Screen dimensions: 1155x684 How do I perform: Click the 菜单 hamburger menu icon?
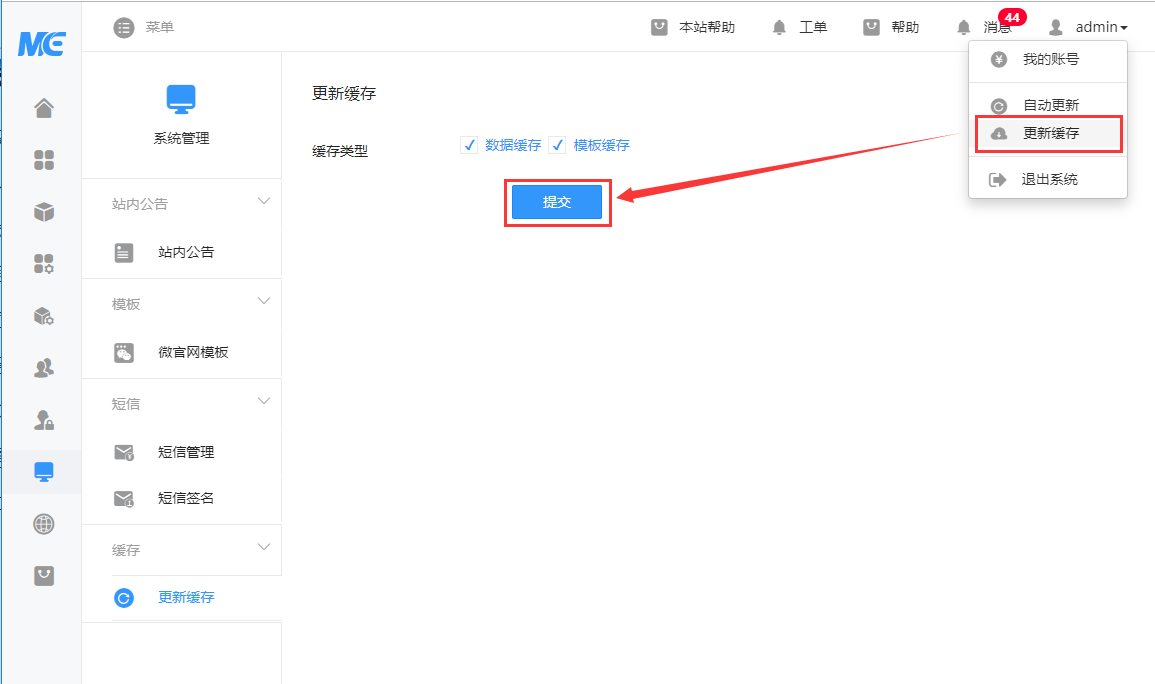pos(124,28)
